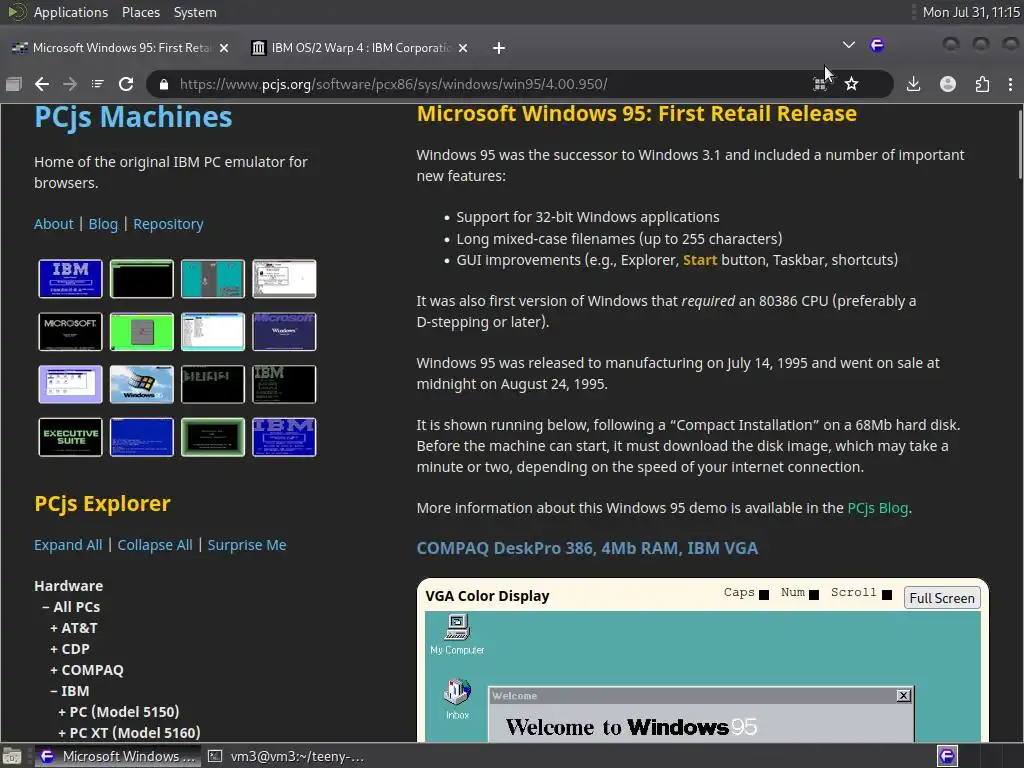Open the Applications menu
The width and height of the screenshot is (1024, 768).
pos(71,12)
